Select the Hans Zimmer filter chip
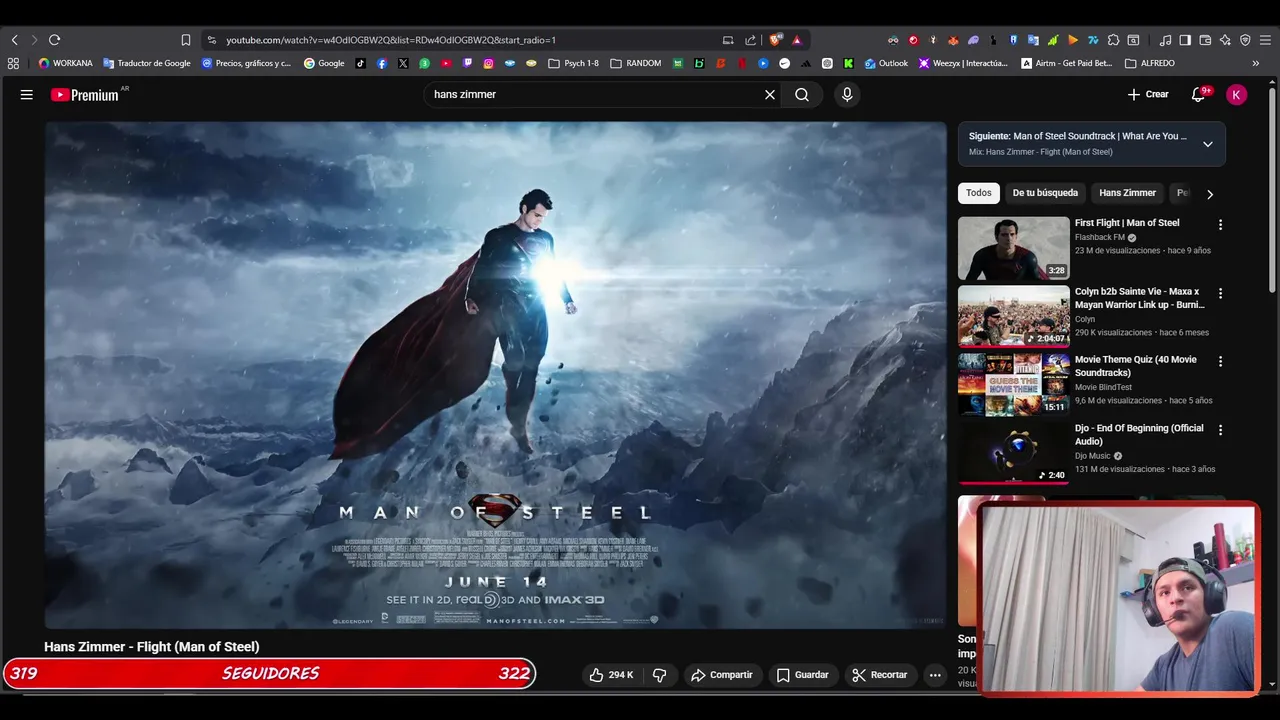1280x720 pixels. pos(1127,193)
